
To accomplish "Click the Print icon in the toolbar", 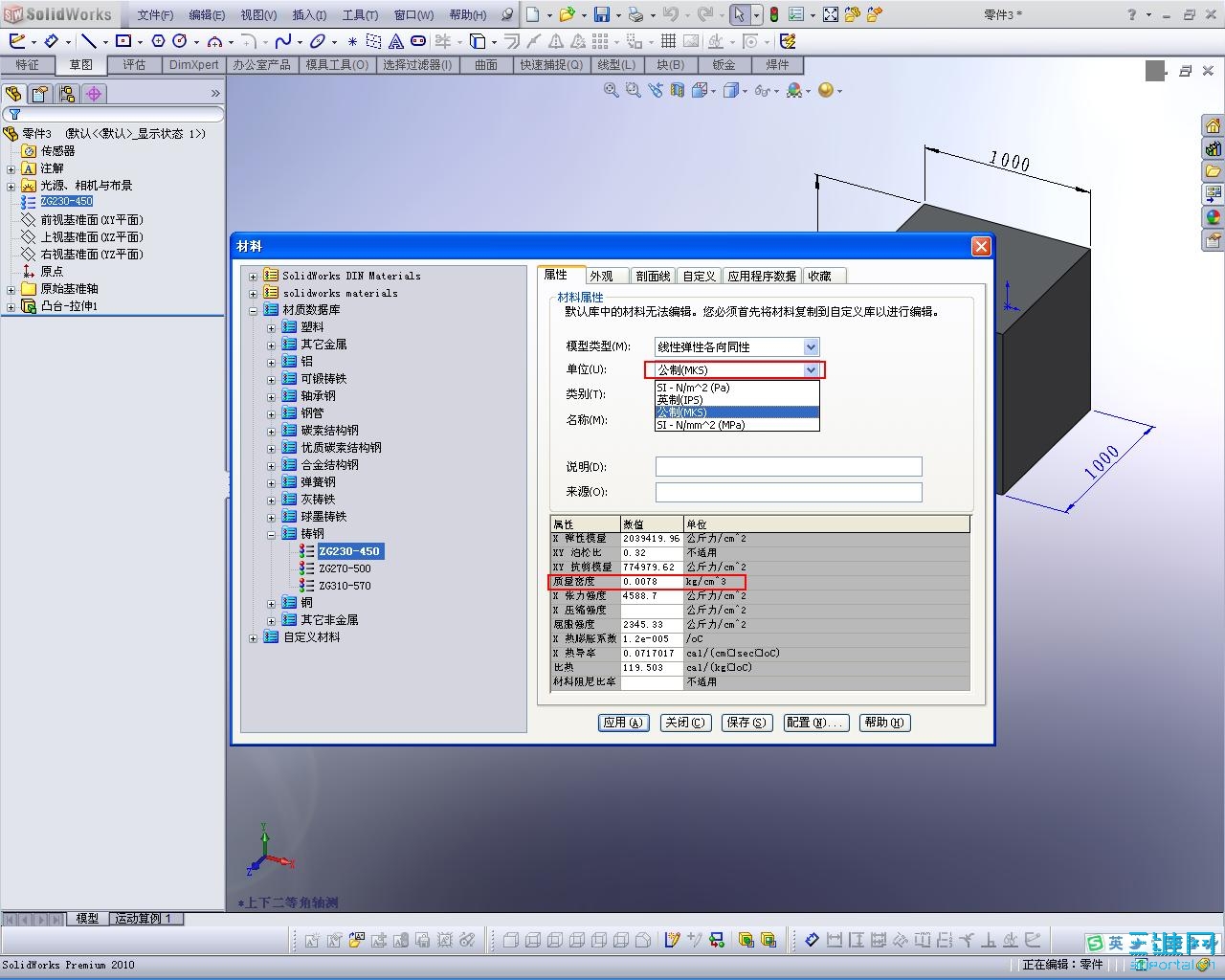I will point(635,14).
